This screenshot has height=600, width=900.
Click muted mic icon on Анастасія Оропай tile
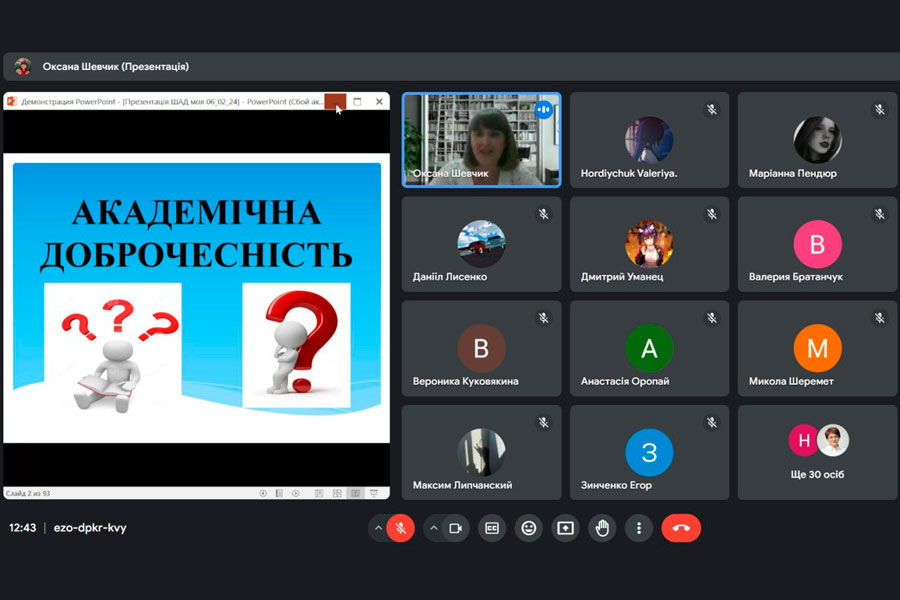(712, 318)
